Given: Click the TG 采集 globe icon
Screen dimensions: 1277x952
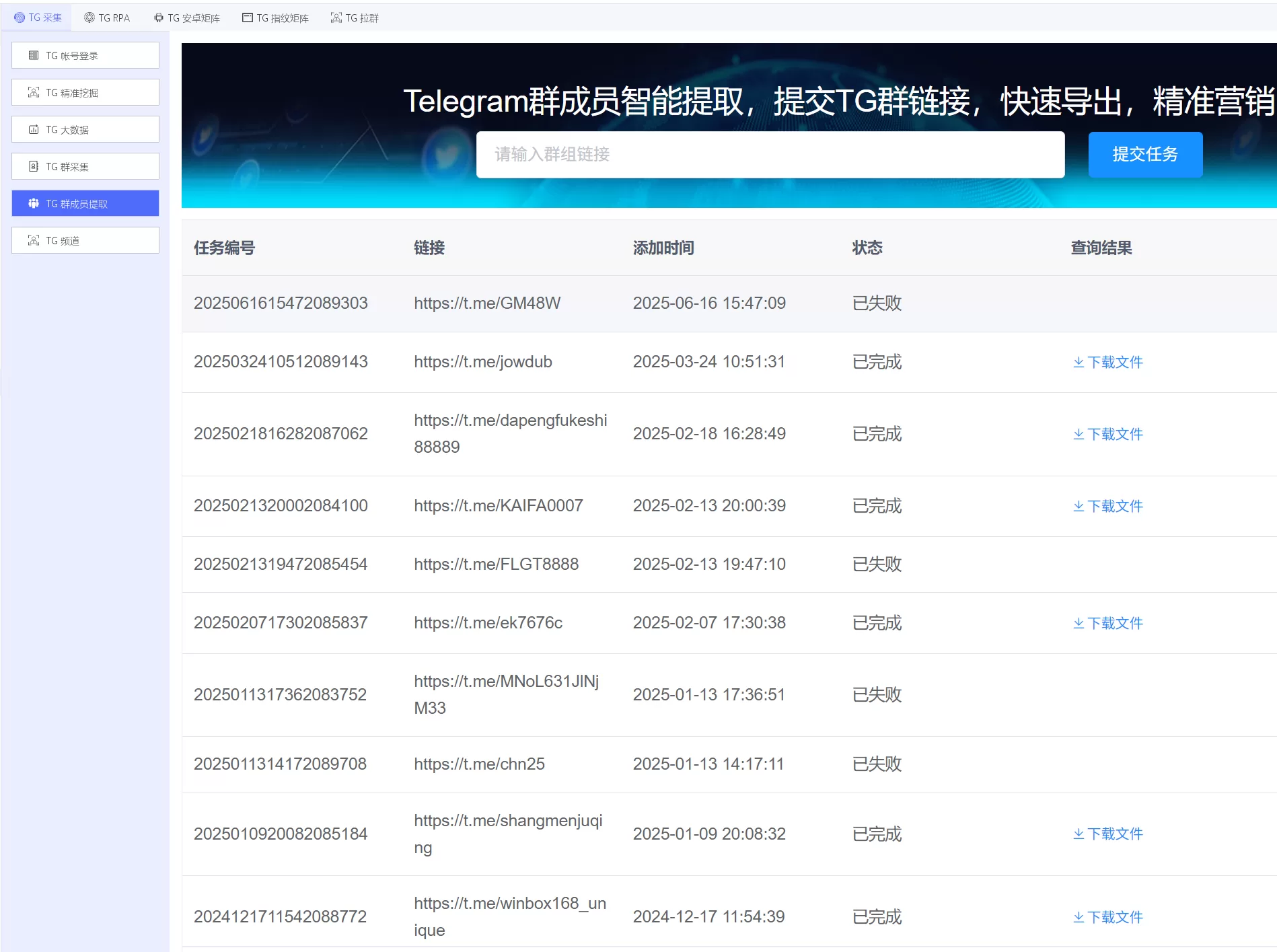Looking at the screenshot, I should point(20,17).
